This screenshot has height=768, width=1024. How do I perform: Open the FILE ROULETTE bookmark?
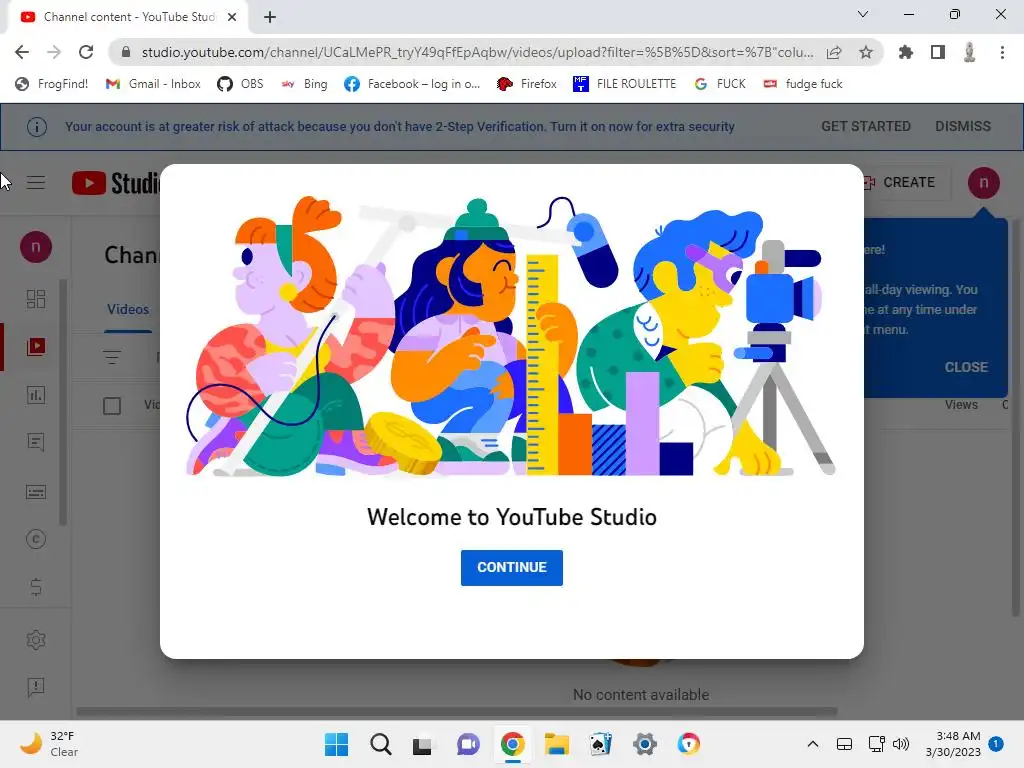coord(624,84)
